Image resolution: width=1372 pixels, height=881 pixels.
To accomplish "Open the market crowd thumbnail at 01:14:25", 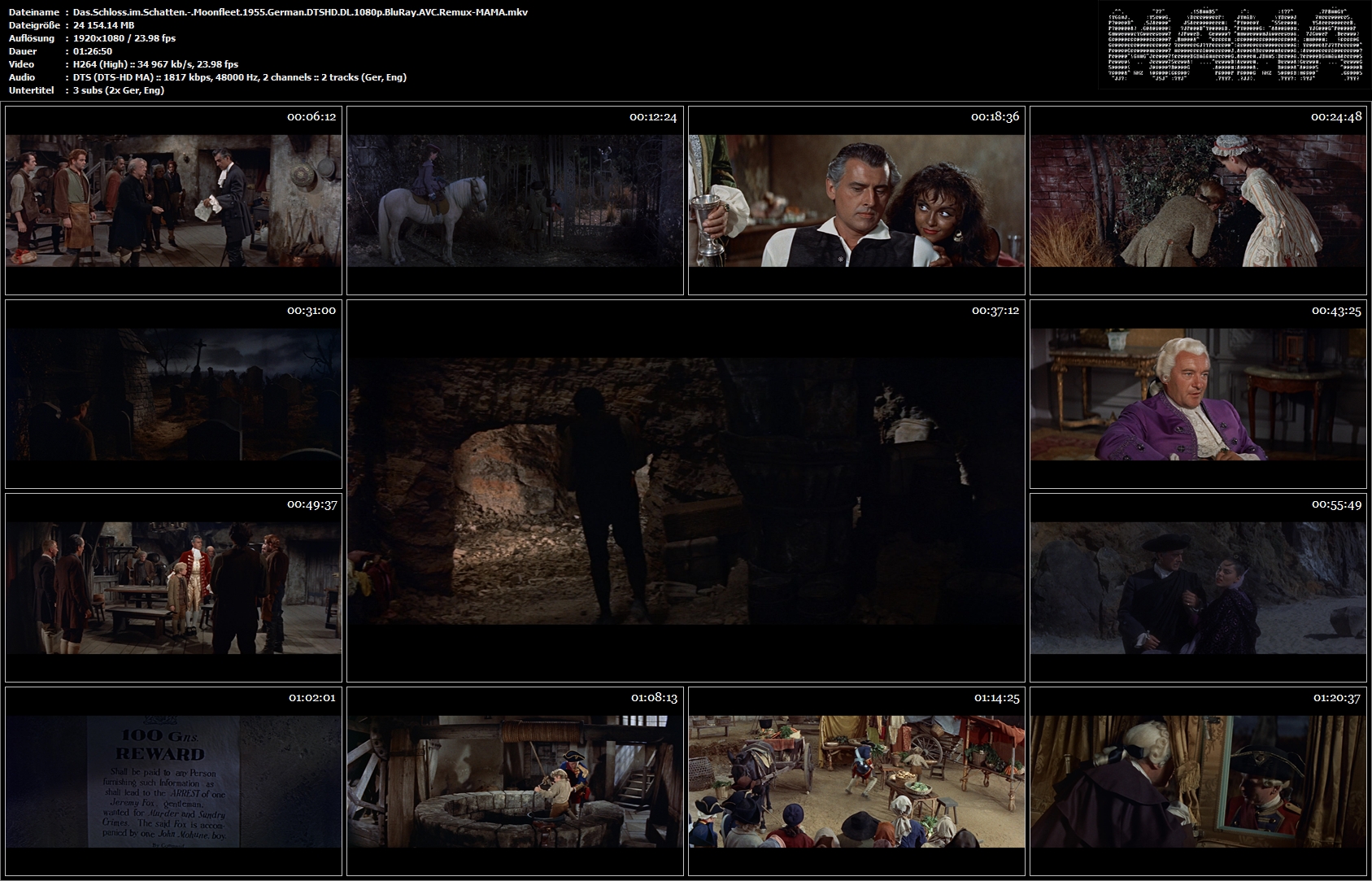I will coord(856,781).
